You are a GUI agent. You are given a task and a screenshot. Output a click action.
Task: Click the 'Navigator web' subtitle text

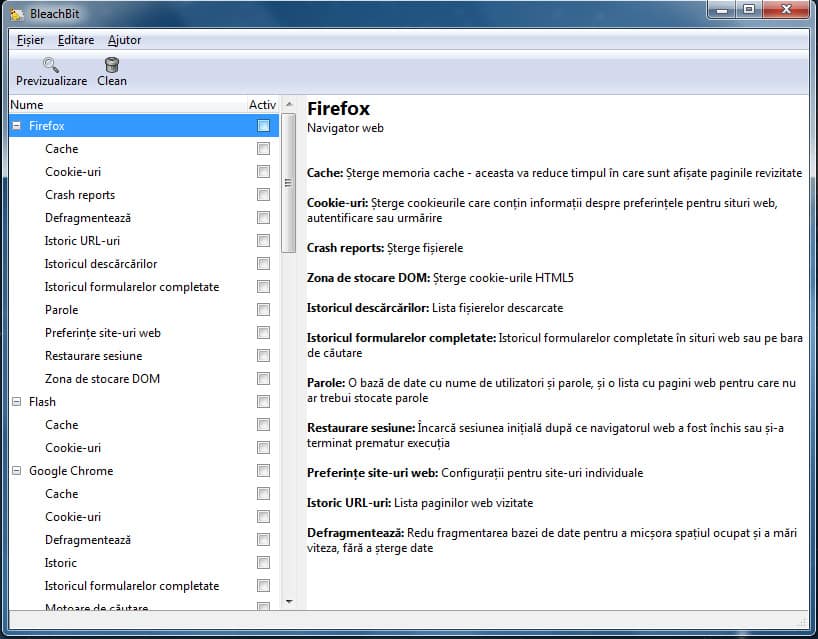point(345,128)
